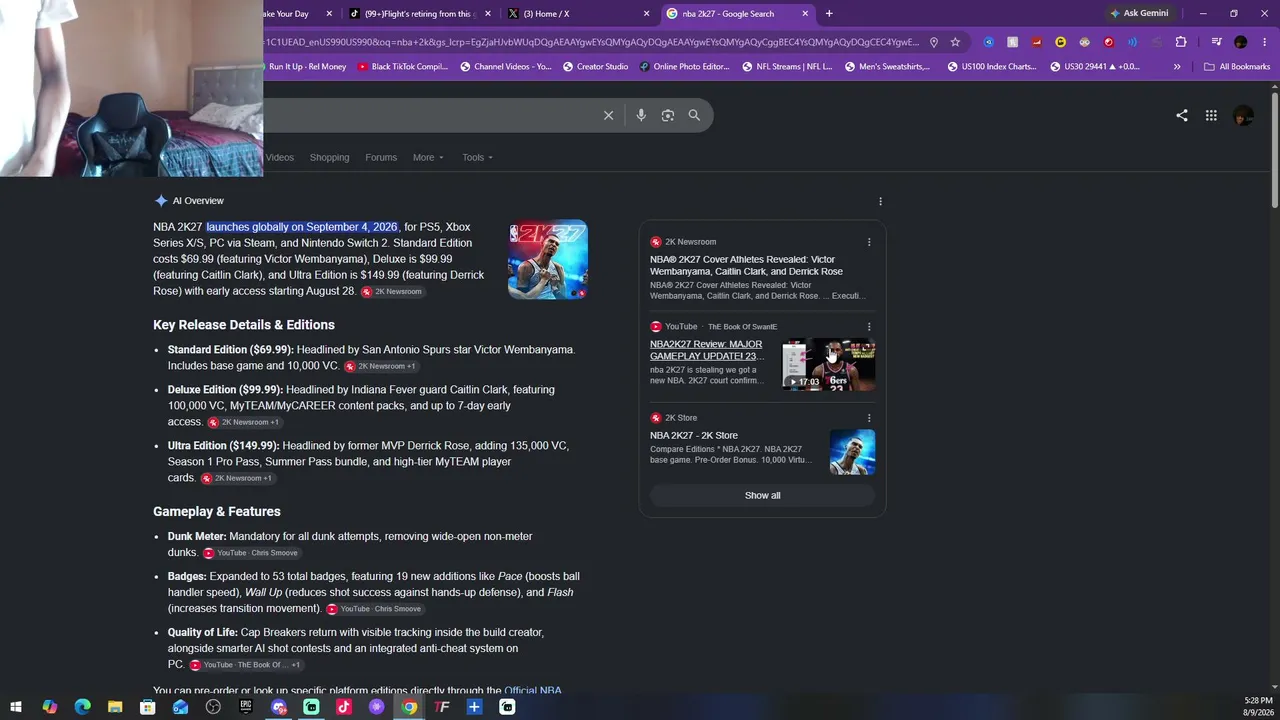
Task: Open a new browser tab
Action: pyautogui.click(x=829, y=14)
